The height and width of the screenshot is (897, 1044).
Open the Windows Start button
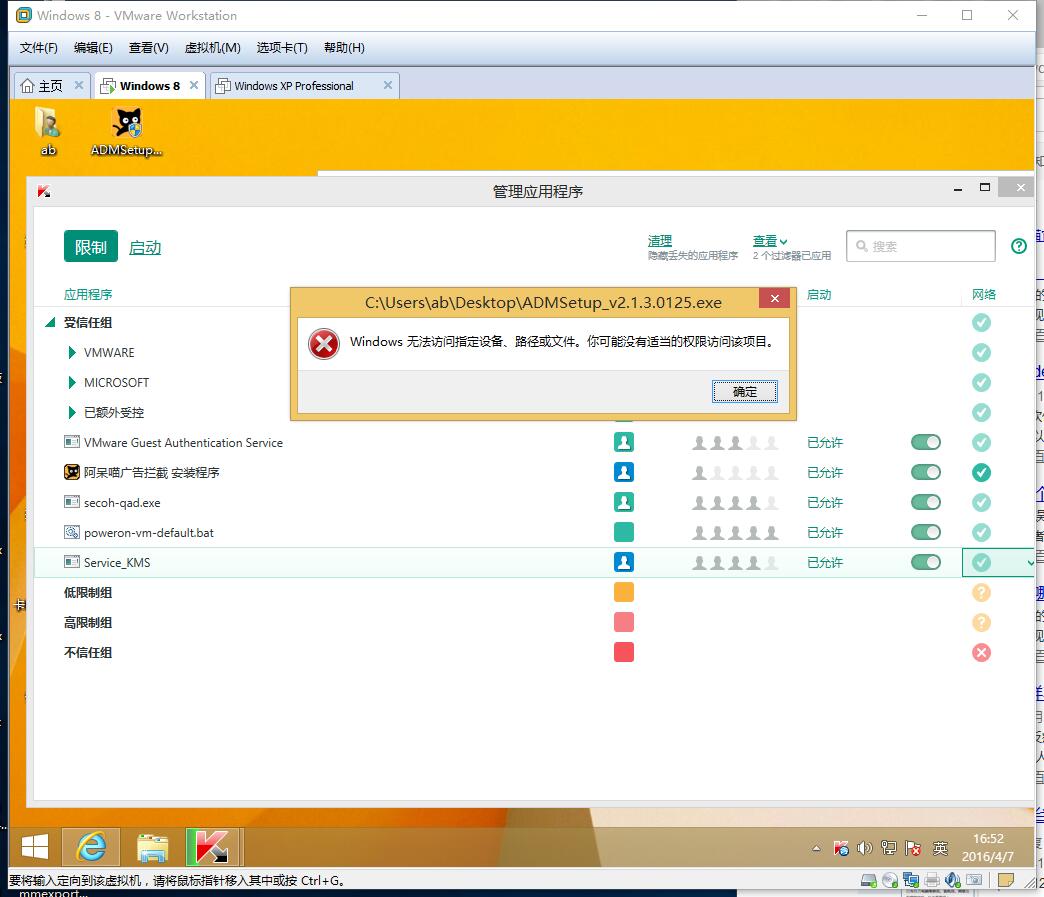tap(35, 847)
